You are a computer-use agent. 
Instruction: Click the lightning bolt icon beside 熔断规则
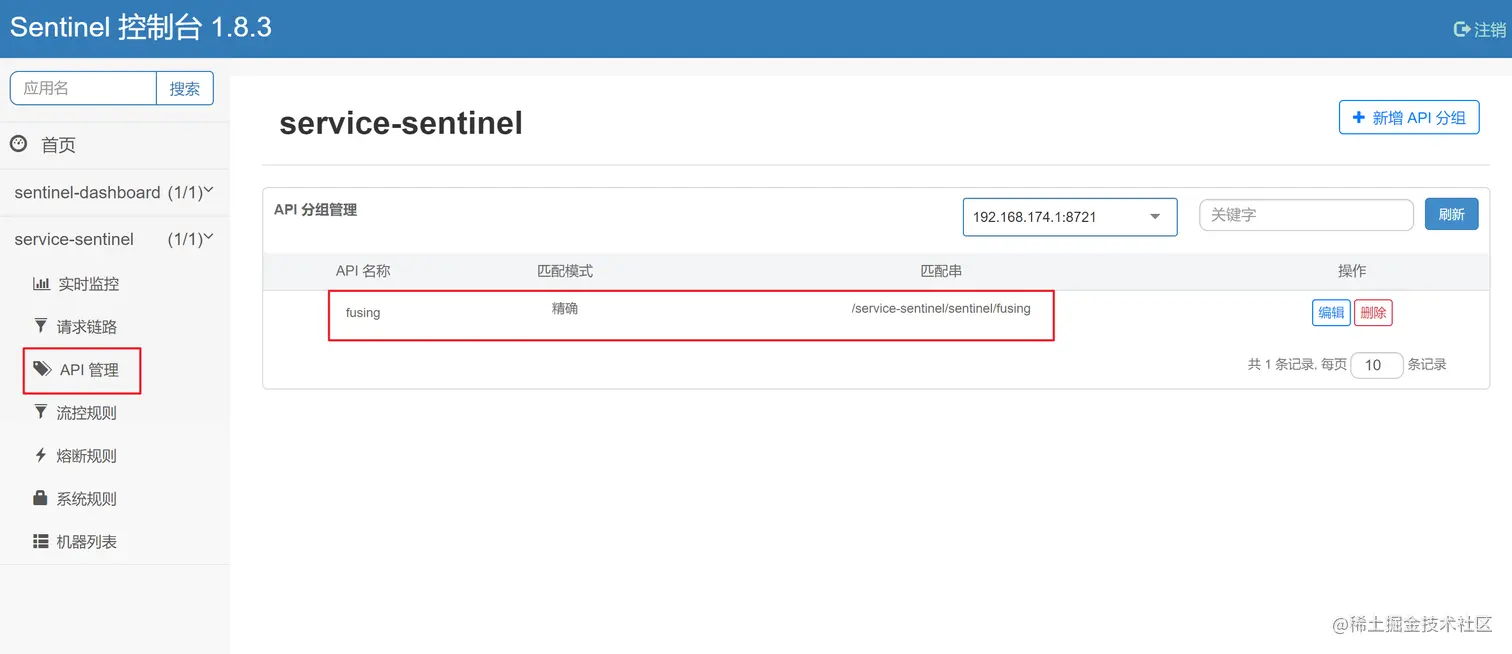(x=41, y=455)
